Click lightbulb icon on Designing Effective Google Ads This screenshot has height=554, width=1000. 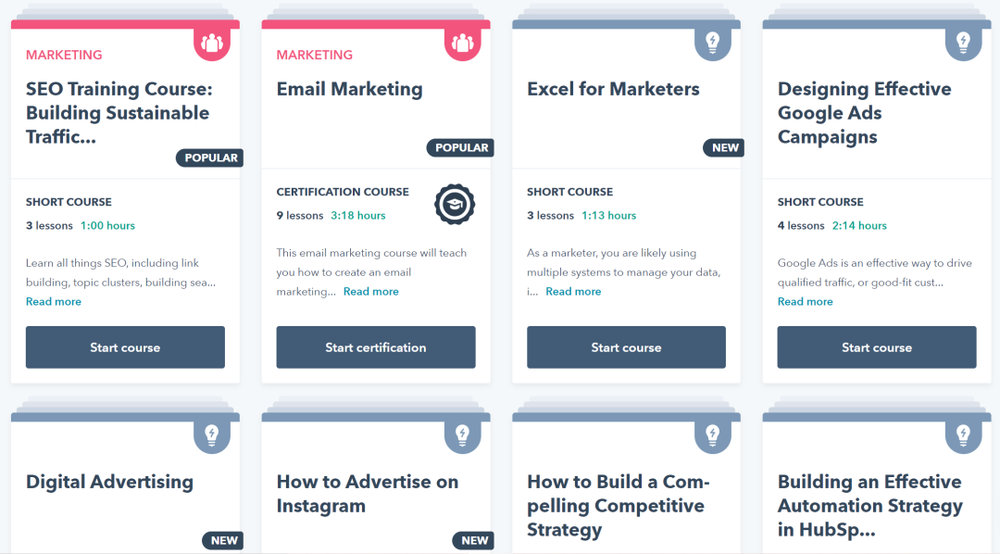pyautogui.click(x=963, y=43)
